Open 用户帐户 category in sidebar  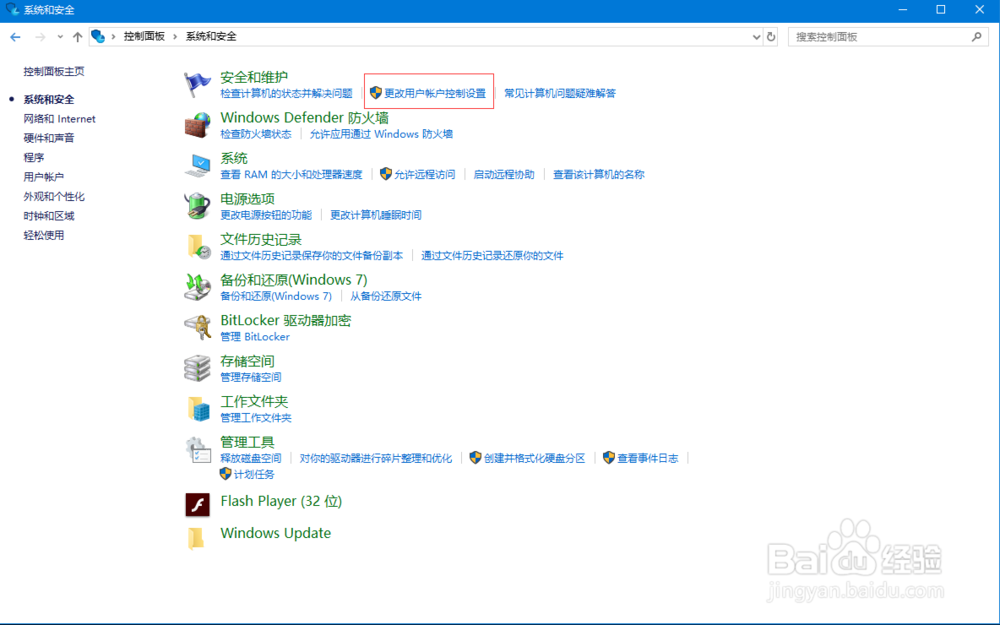[x=44, y=177]
